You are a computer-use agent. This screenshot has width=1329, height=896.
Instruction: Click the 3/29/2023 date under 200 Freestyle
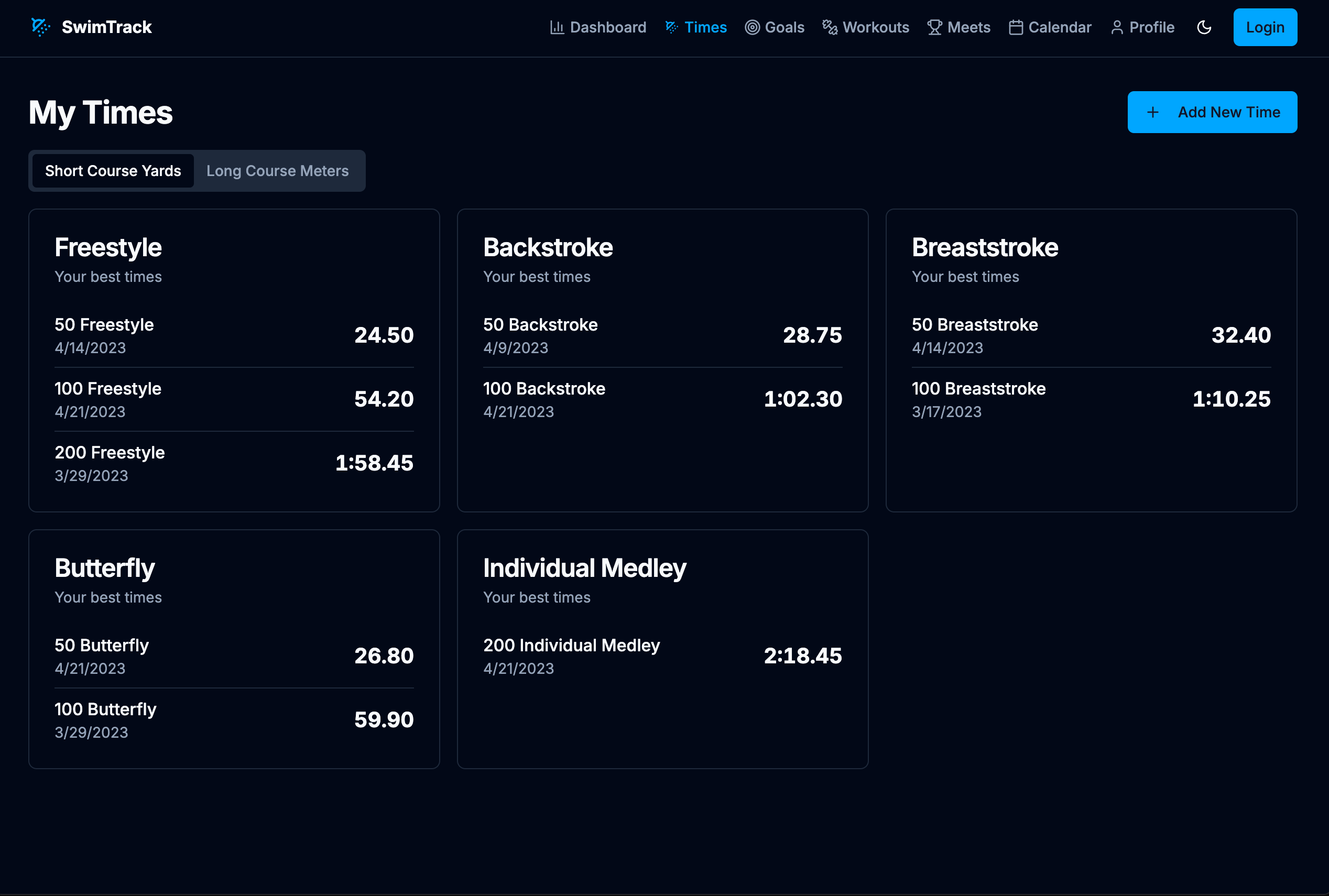pos(91,476)
